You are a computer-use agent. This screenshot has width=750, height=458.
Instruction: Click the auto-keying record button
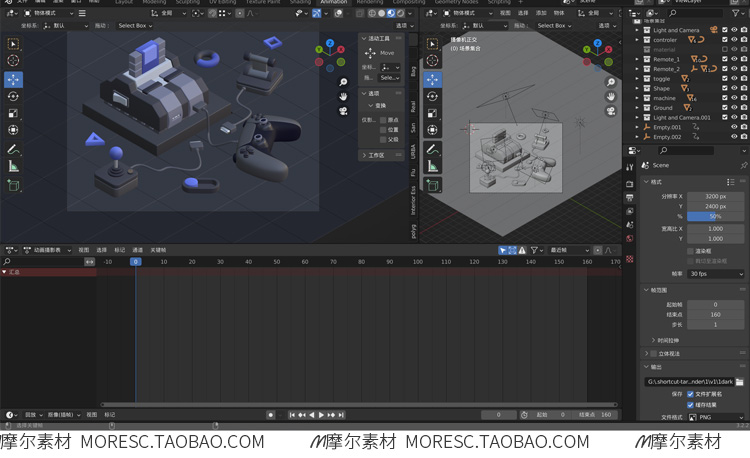coord(271,415)
